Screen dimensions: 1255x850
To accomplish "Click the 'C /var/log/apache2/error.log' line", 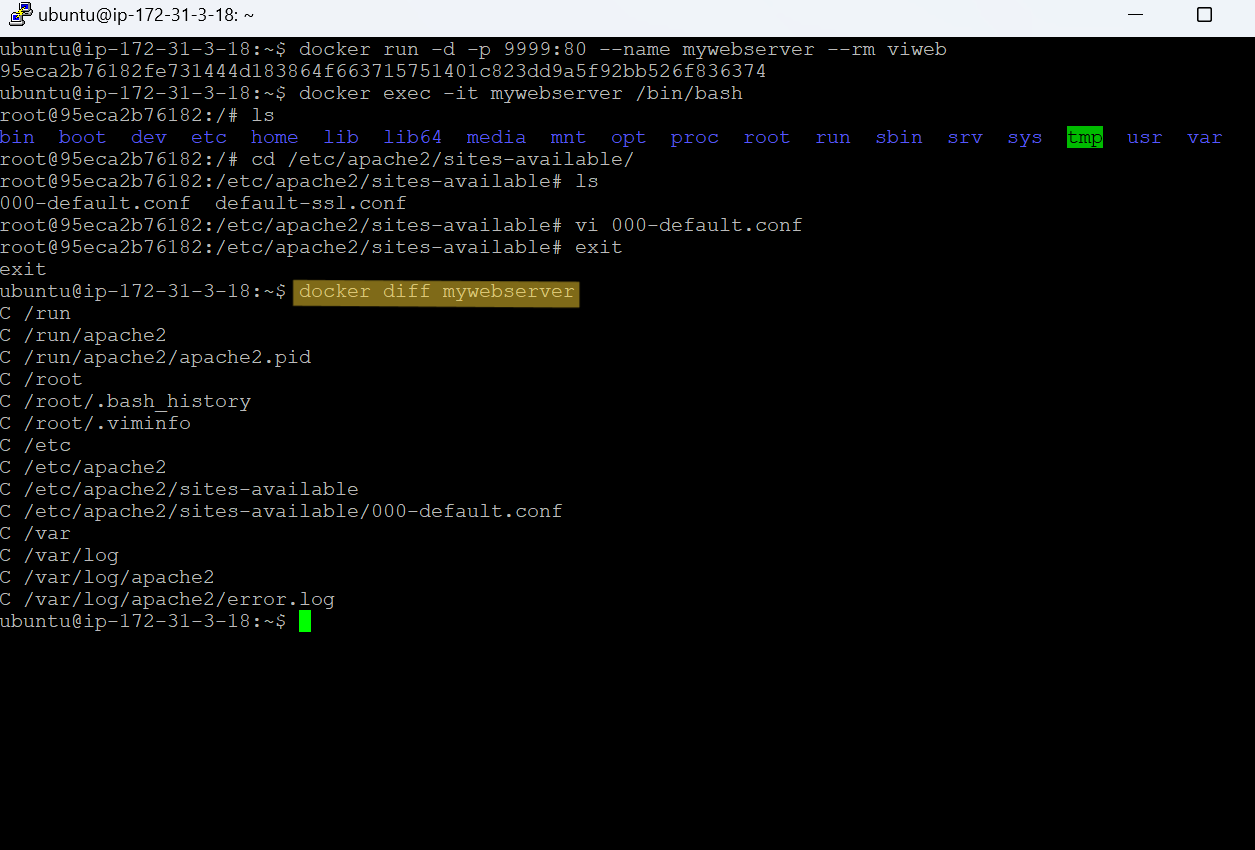I will pos(167,600).
